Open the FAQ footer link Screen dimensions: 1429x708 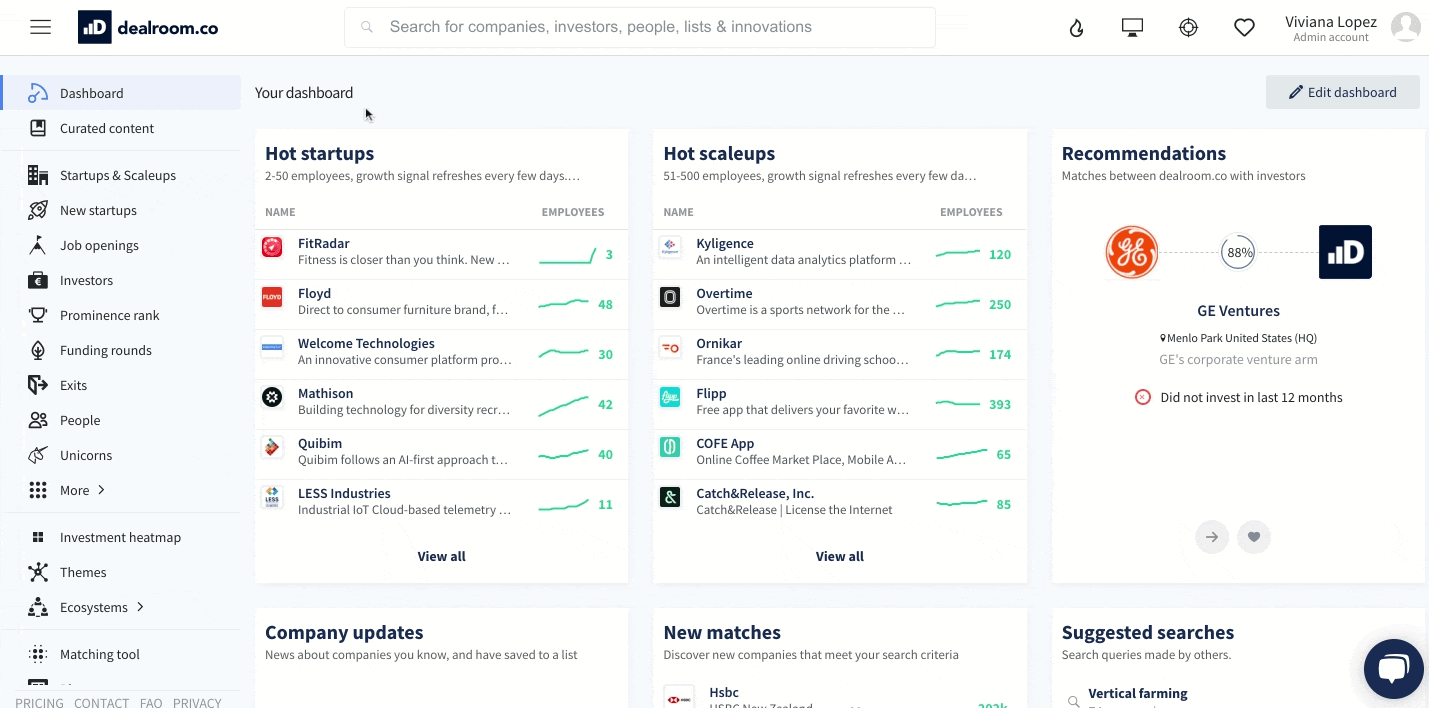pos(151,702)
